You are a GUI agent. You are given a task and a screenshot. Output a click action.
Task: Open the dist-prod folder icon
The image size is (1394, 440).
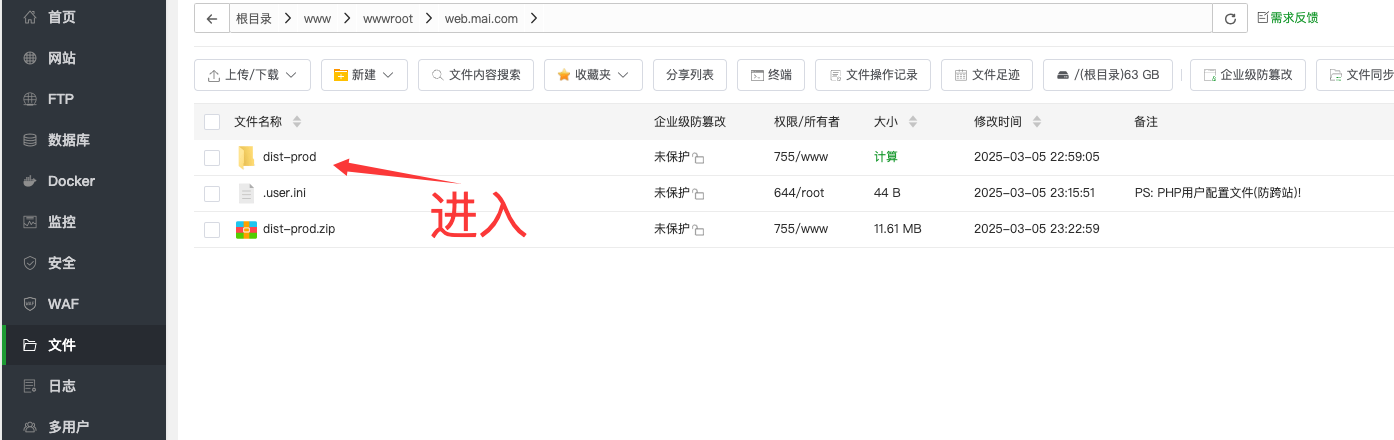246,157
